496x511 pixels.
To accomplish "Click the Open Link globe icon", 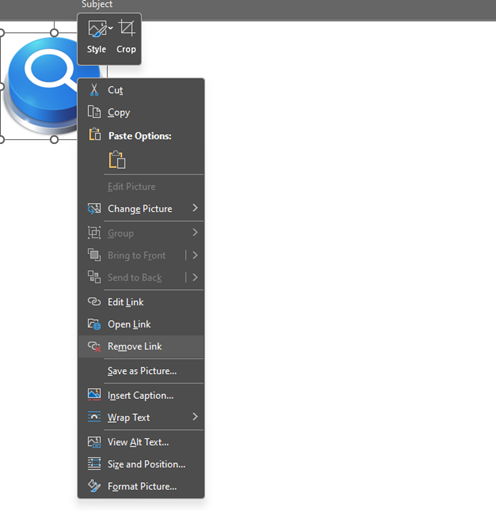I will [x=94, y=324].
